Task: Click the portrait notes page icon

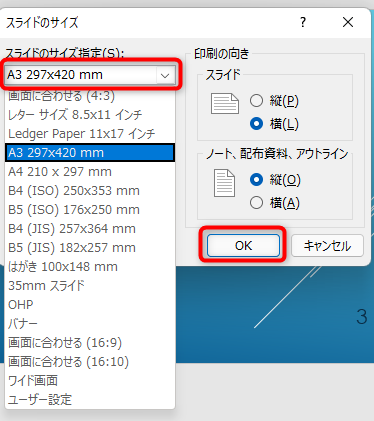Action: (224, 183)
